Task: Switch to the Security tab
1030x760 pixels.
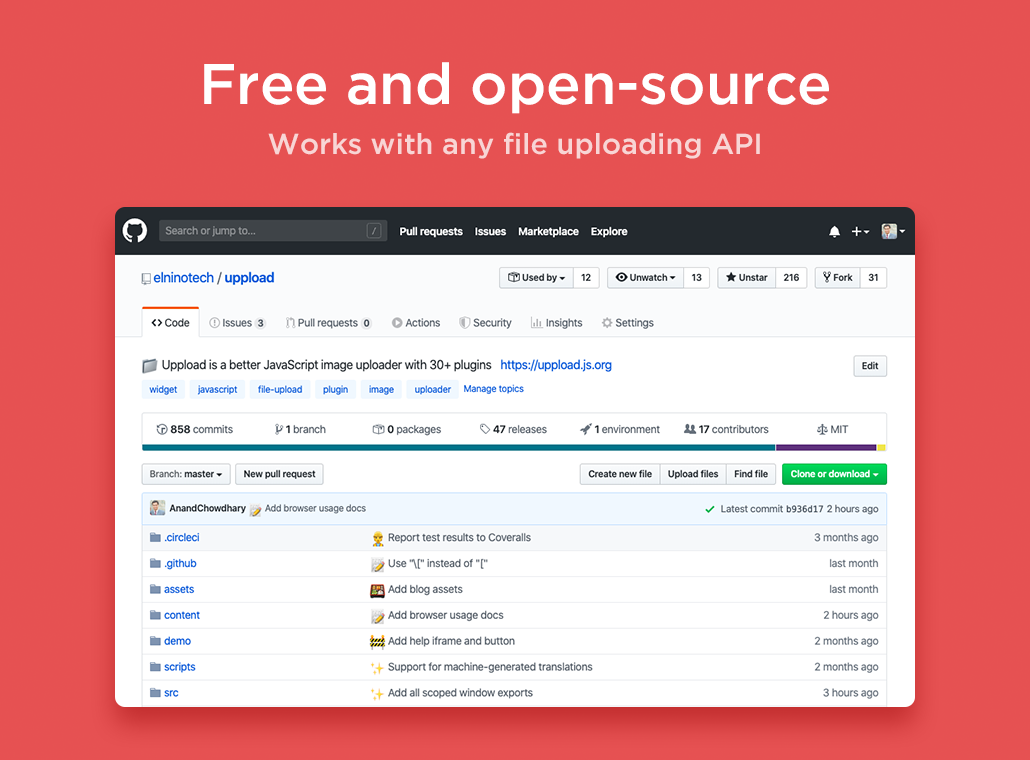Action: (x=485, y=323)
